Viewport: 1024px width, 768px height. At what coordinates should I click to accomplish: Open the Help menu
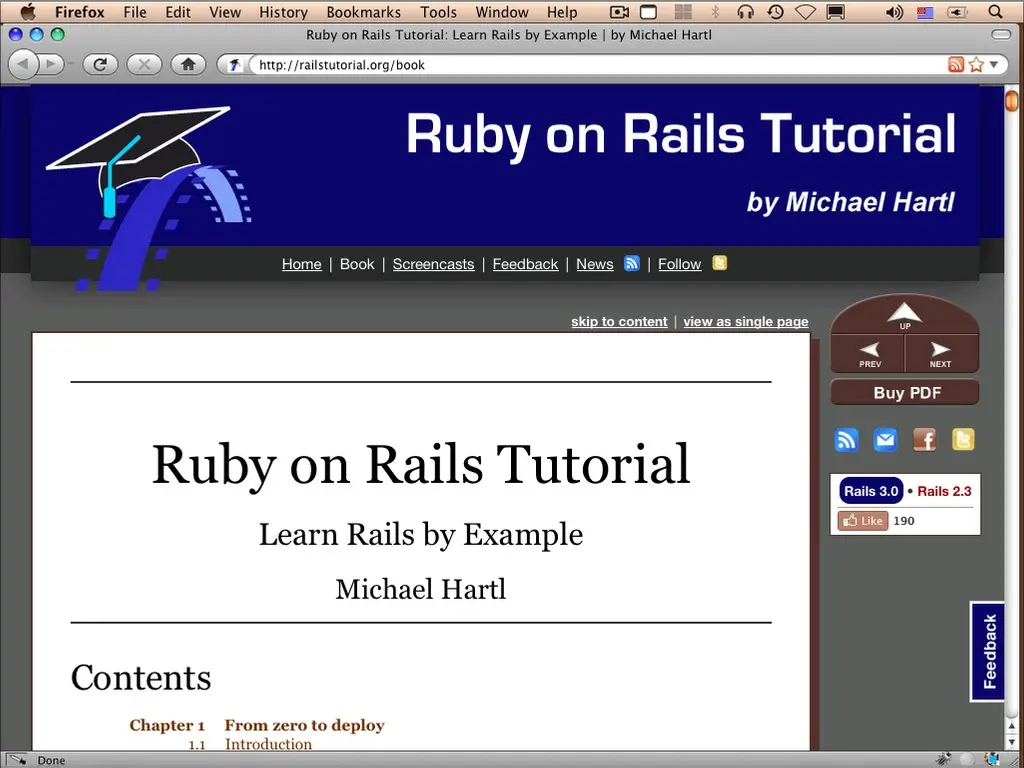click(x=562, y=12)
